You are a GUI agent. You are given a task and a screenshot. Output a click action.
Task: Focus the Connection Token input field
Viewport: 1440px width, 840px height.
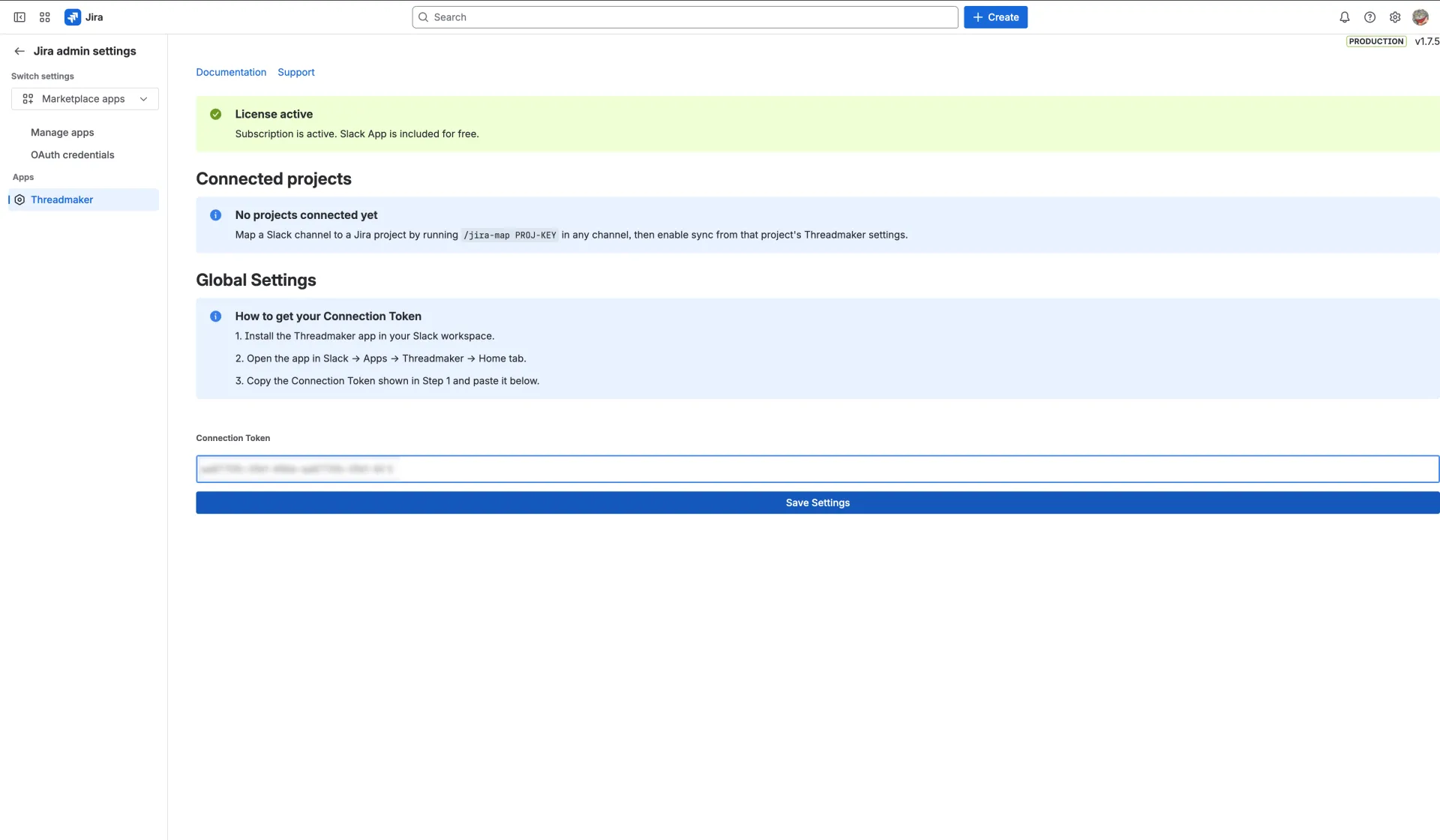[x=817, y=469]
